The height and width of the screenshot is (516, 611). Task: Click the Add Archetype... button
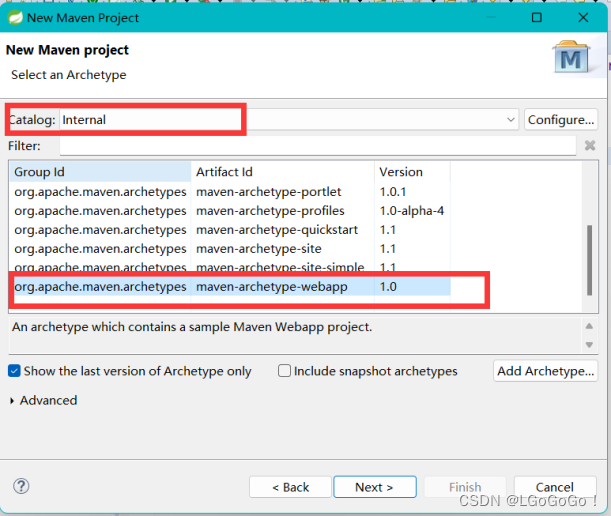[546, 371]
